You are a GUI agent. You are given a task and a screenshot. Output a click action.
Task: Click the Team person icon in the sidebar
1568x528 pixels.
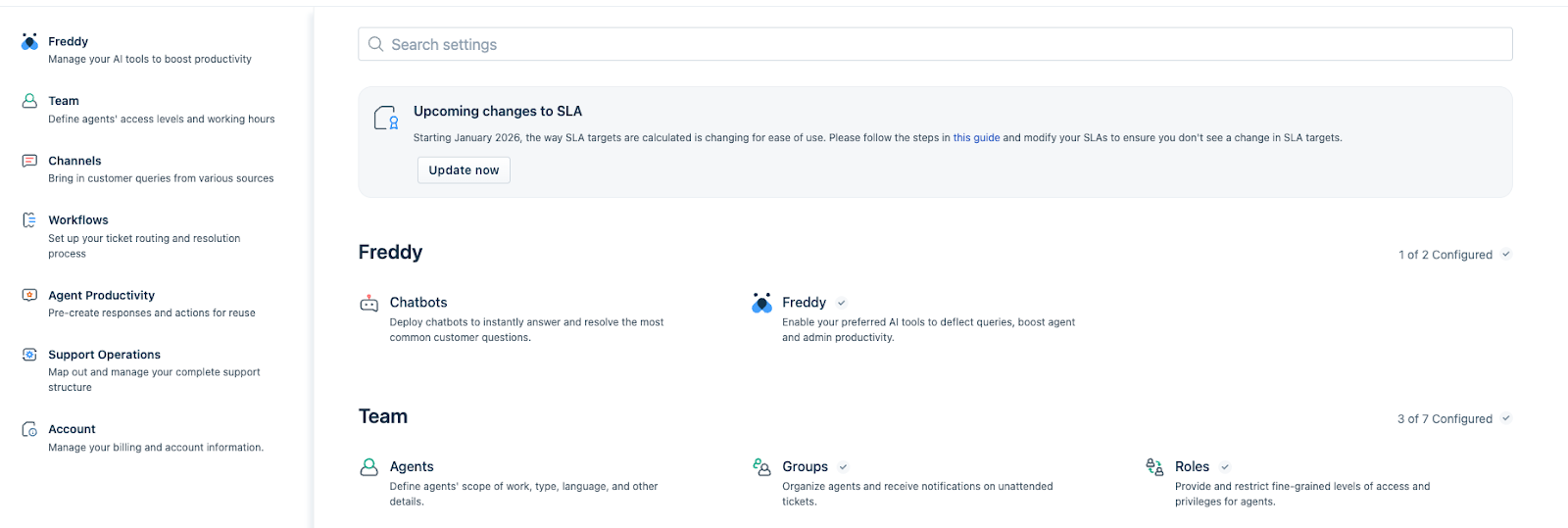pyautogui.click(x=29, y=101)
